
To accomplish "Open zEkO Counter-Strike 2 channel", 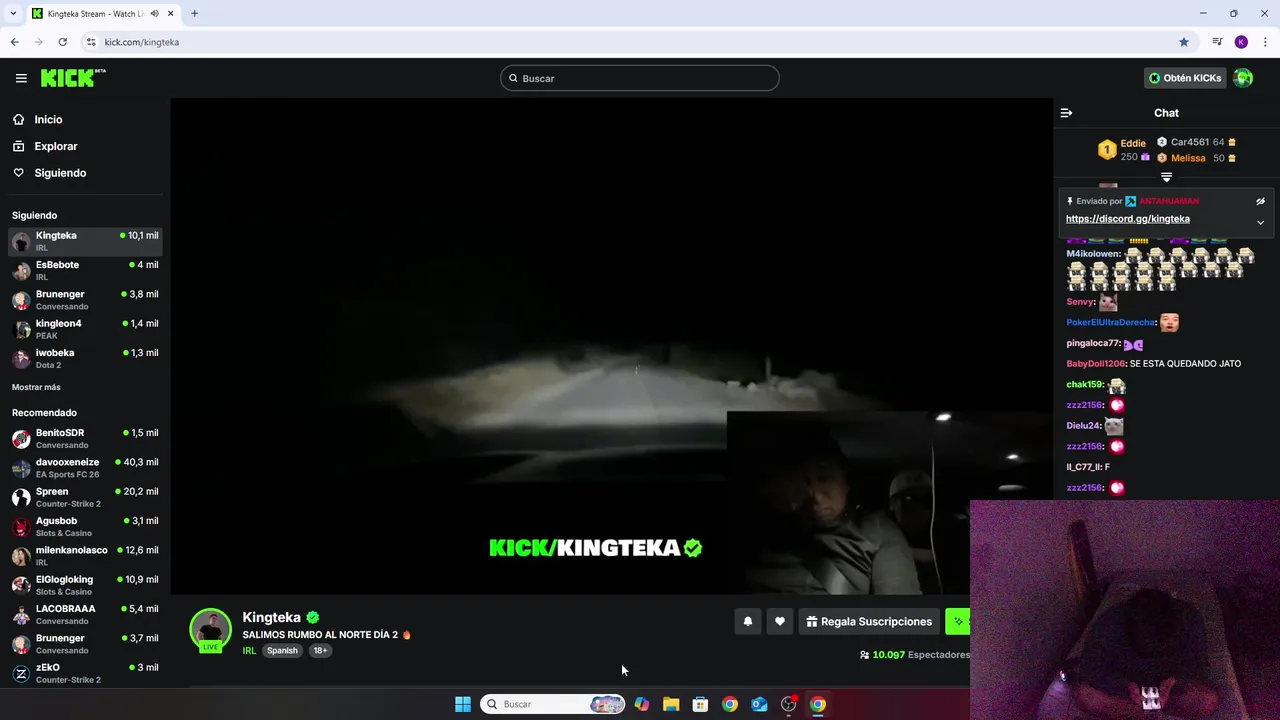I will tap(85, 673).
